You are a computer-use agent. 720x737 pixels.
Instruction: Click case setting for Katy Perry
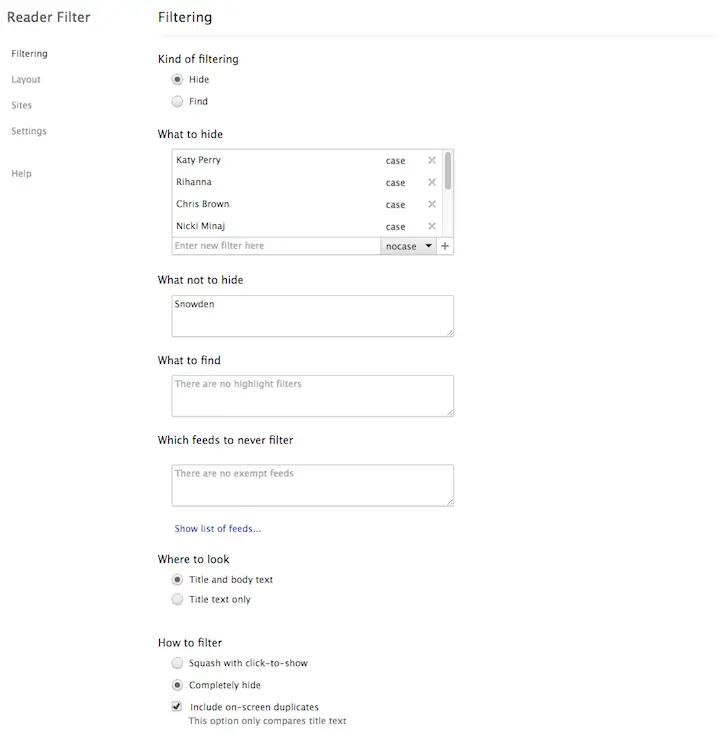[x=395, y=161]
